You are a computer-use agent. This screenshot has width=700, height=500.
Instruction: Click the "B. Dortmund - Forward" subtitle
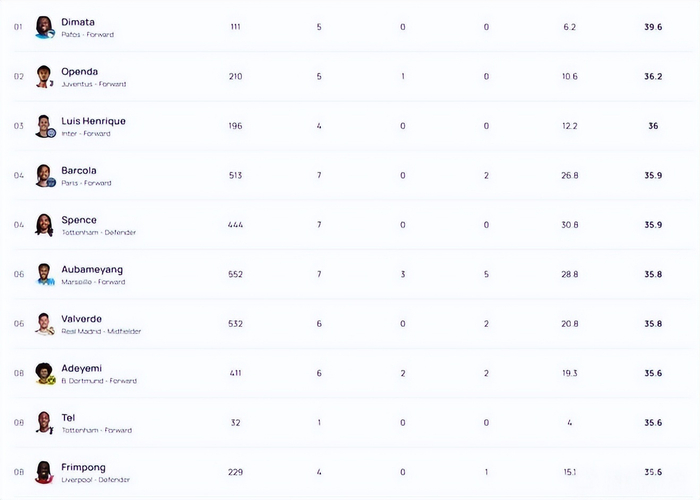(x=99, y=381)
